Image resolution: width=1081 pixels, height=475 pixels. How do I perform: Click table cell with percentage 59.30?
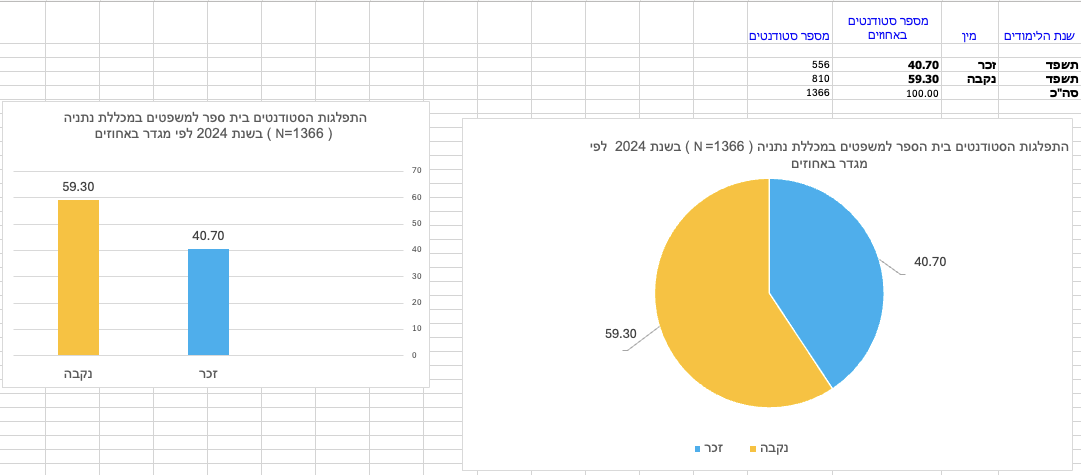[887, 79]
